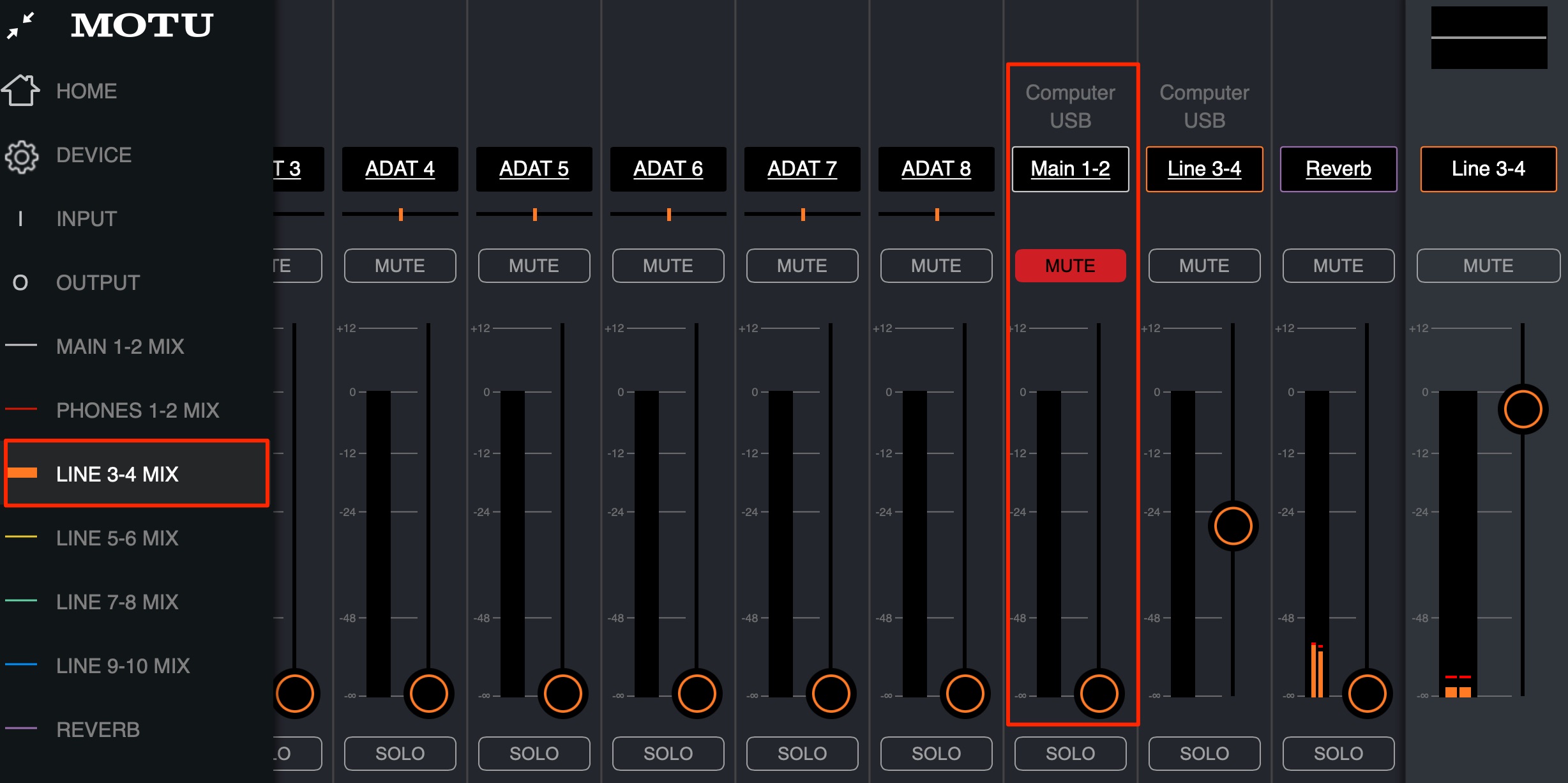This screenshot has width=1568, height=783.
Task: Mute the Line 3-4 master output
Action: point(1488,266)
